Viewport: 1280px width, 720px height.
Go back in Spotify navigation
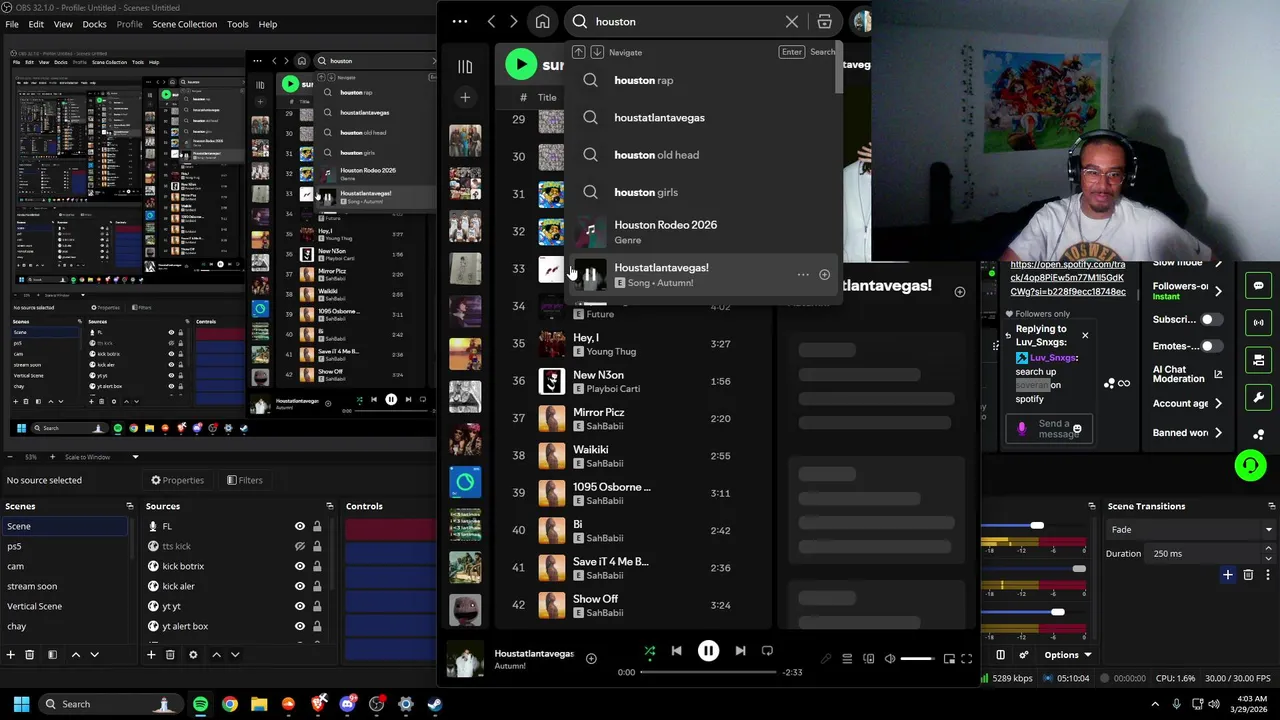(491, 21)
